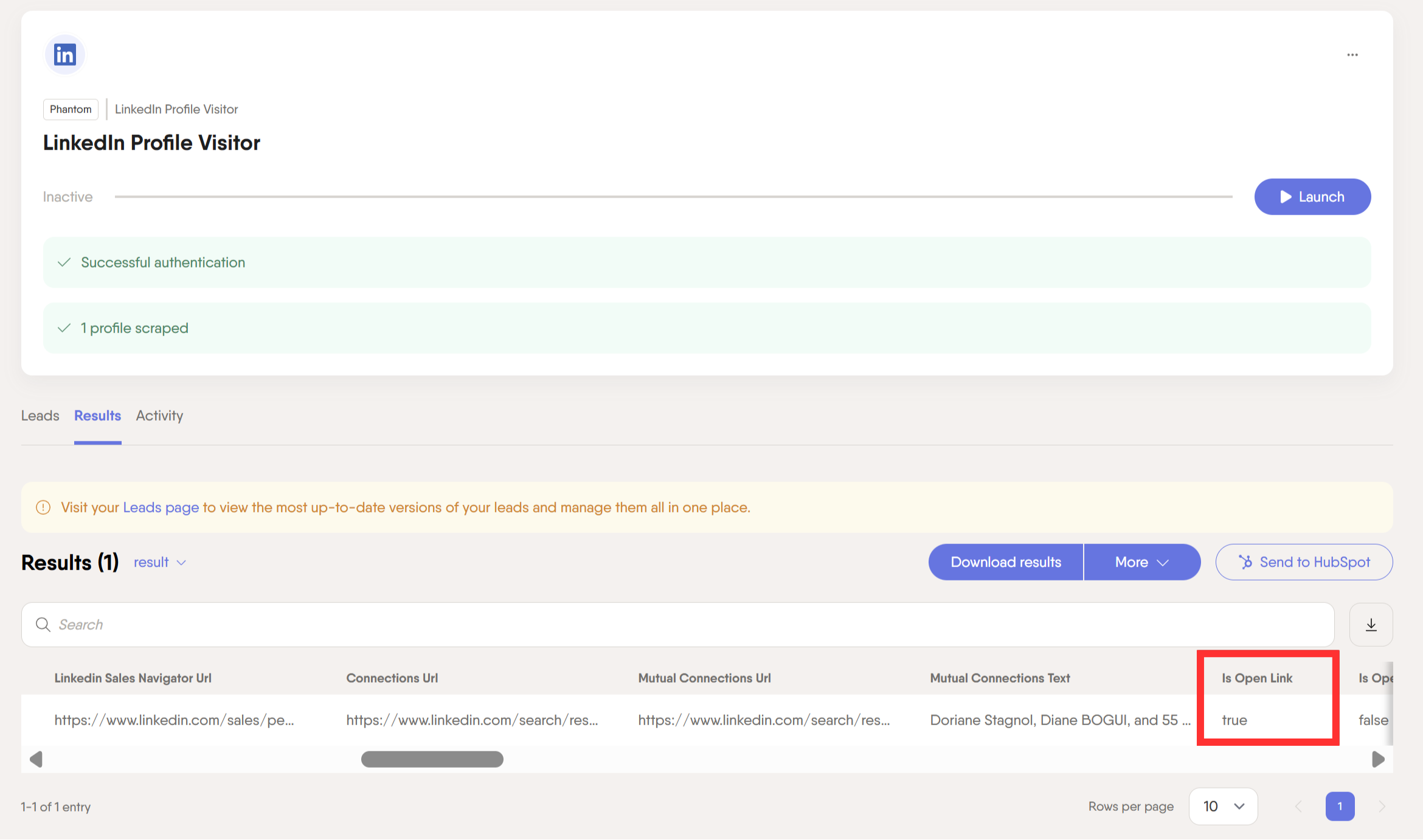Image resolution: width=1423 pixels, height=840 pixels.
Task: Click the download arrow icon beside search
Action: (1371, 625)
